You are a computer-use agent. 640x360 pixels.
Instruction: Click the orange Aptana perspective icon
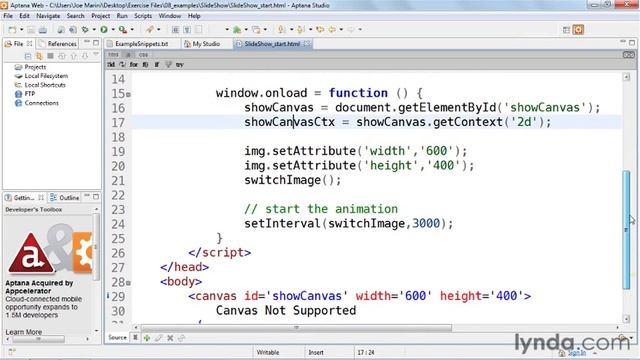click(x=578, y=29)
